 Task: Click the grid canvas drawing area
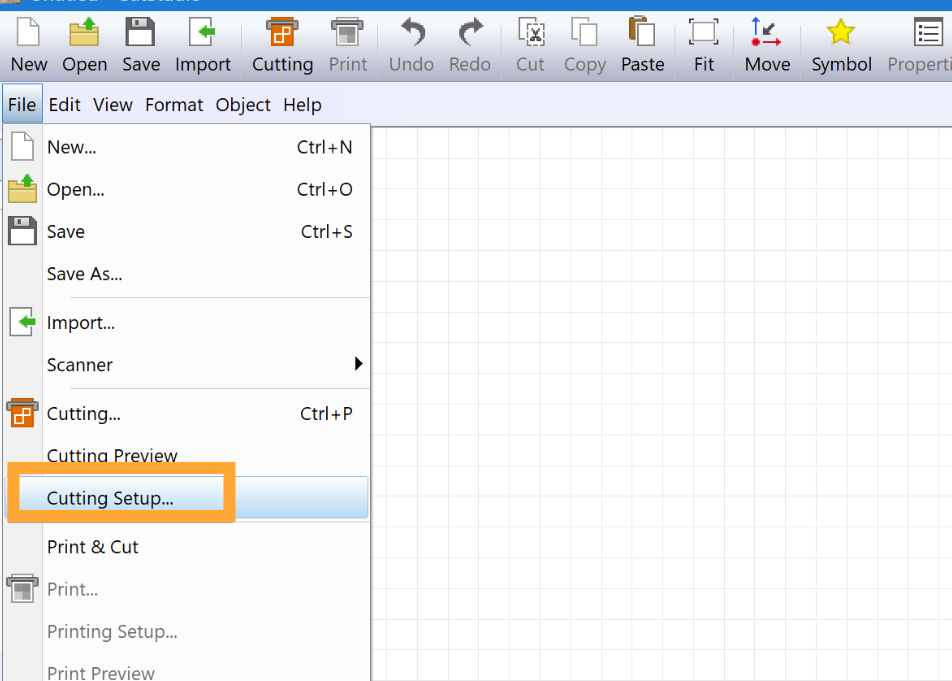[661, 404]
